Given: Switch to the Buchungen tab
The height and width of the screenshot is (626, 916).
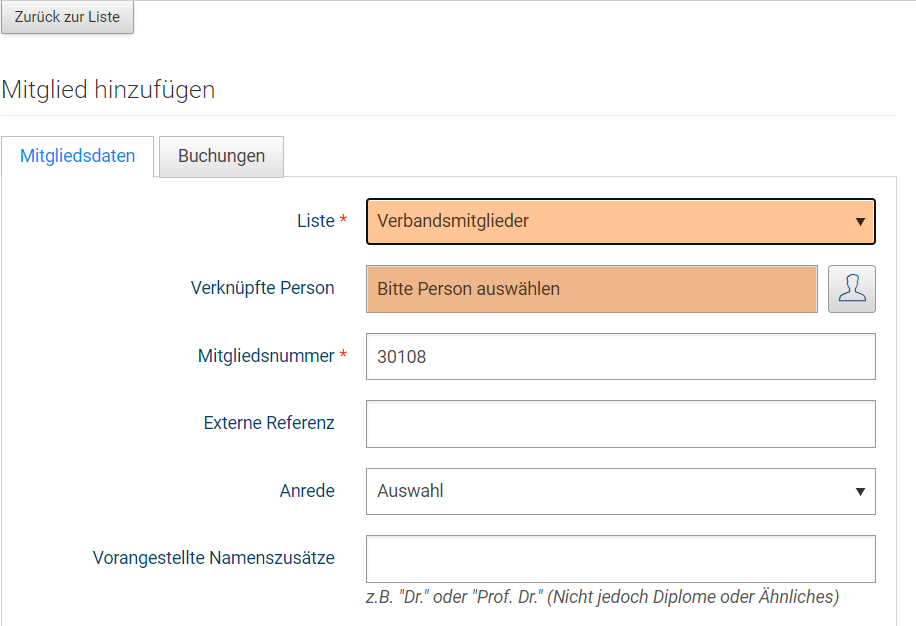Looking at the screenshot, I should point(221,156).
